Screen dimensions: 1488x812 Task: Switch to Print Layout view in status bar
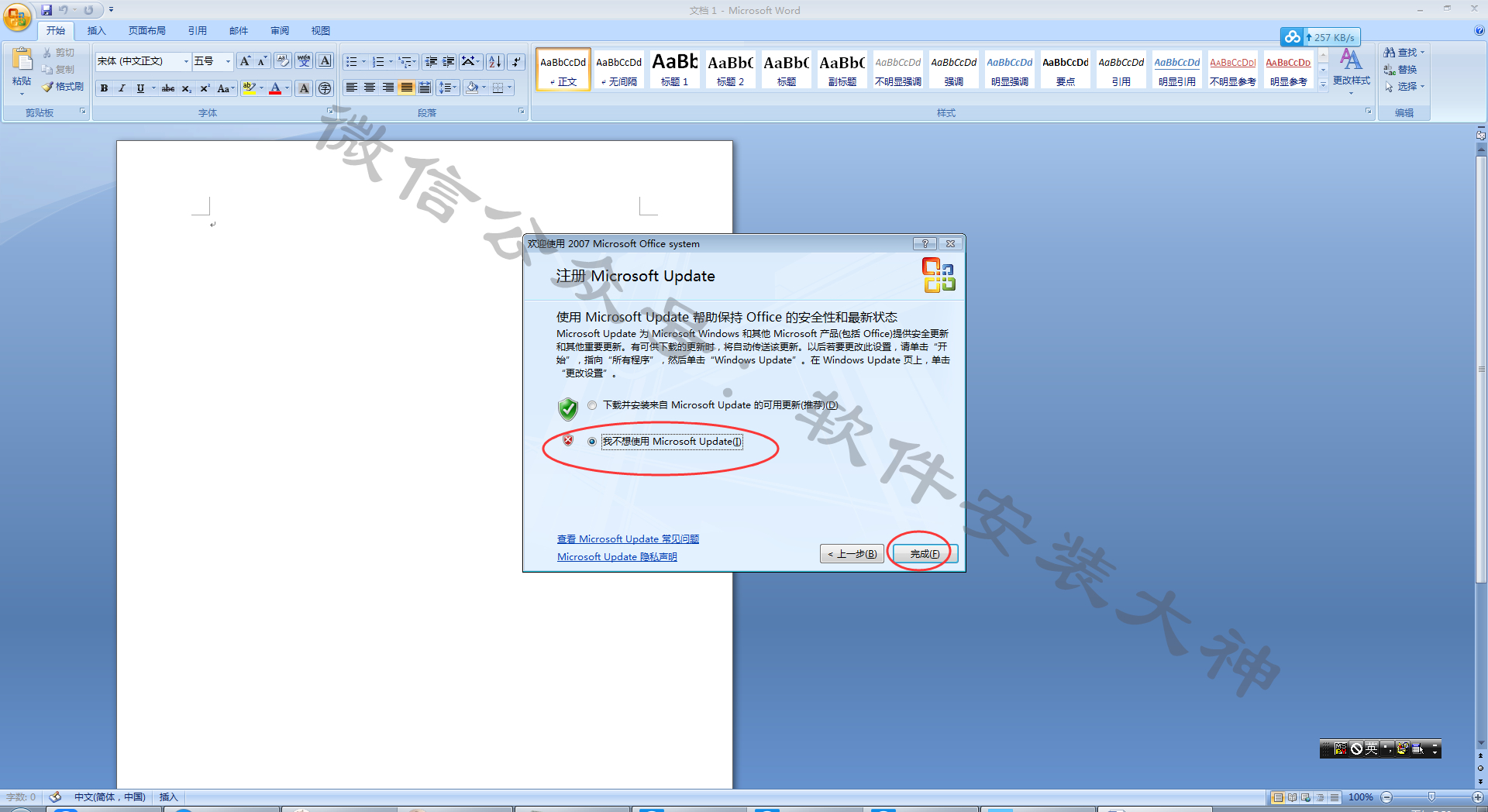(x=1277, y=797)
